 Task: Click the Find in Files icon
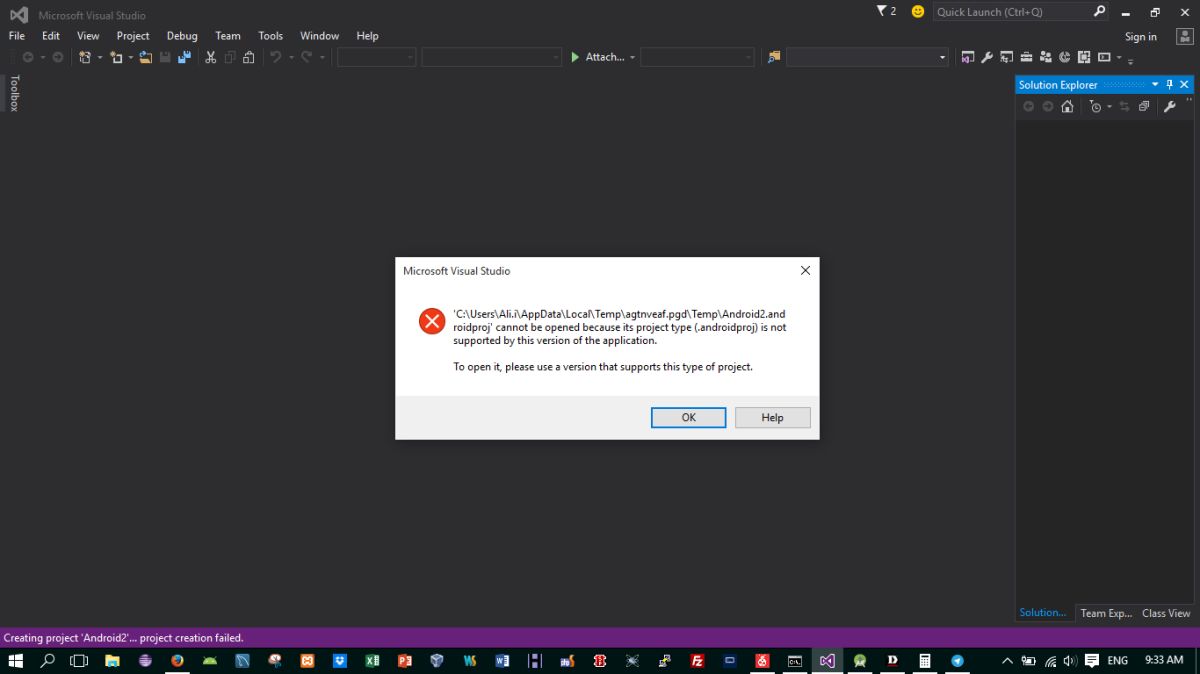(x=773, y=57)
